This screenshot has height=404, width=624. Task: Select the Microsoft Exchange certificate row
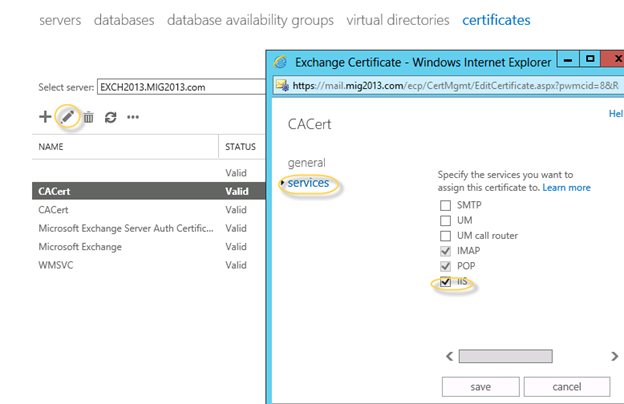point(148,247)
